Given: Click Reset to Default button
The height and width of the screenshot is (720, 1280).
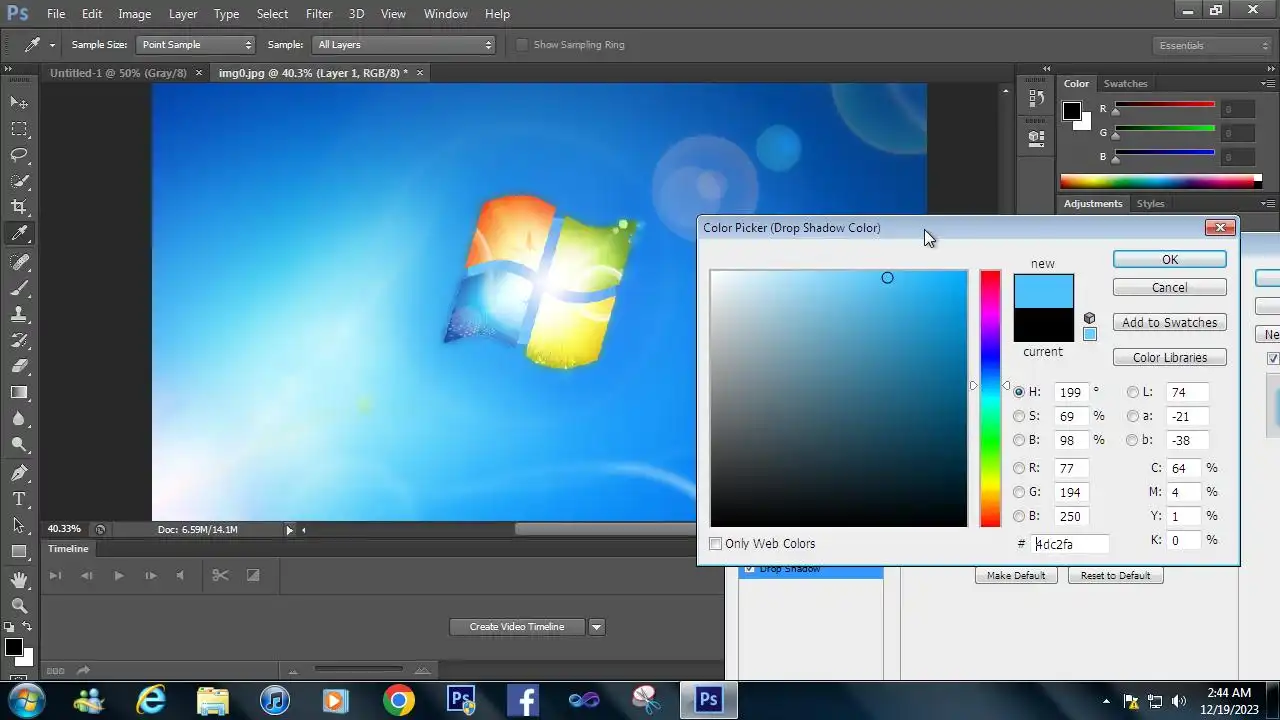Looking at the screenshot, I should coord(1115,576).
